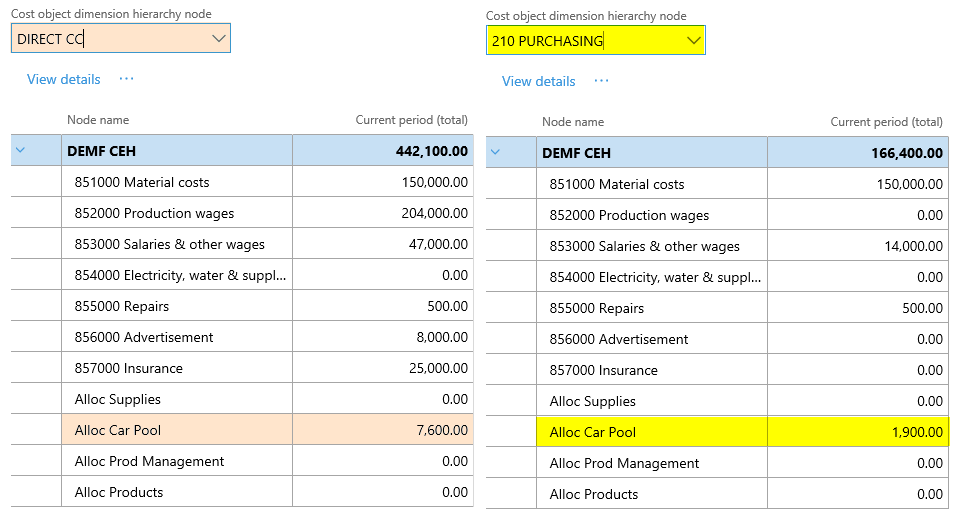Click Current period (total) header on right
The width and height of the screenshot is (955, 514).
pyautogui.click(x=886, y=122)
